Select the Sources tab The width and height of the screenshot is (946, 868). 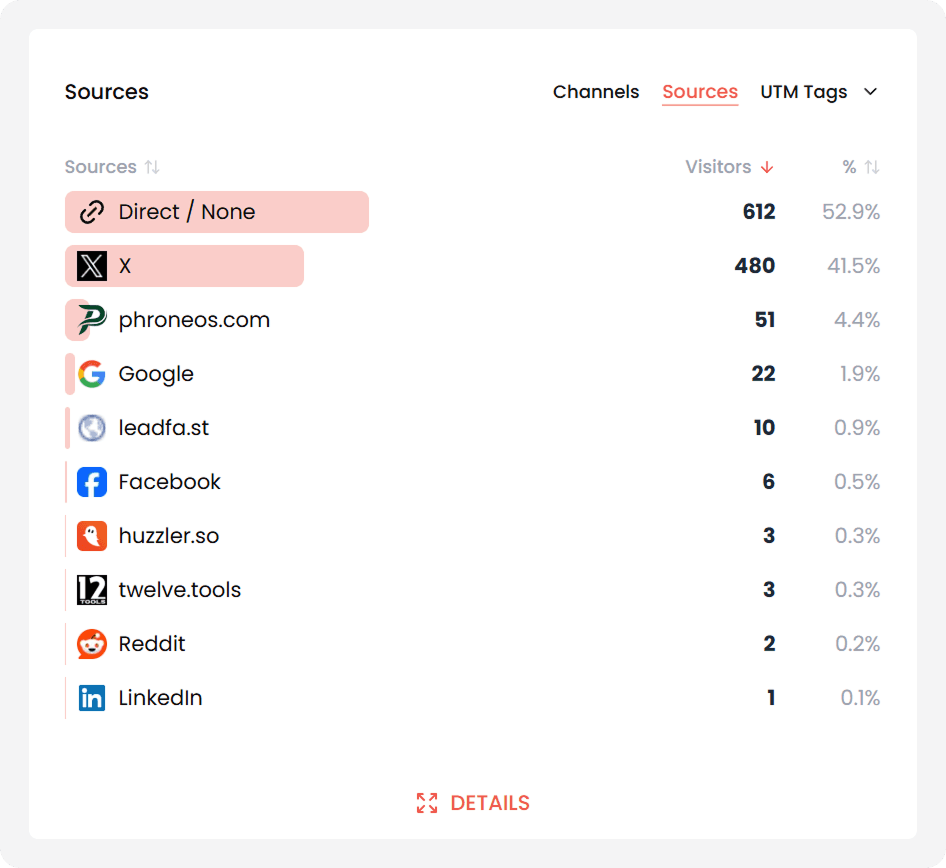(x=700, y=92)
